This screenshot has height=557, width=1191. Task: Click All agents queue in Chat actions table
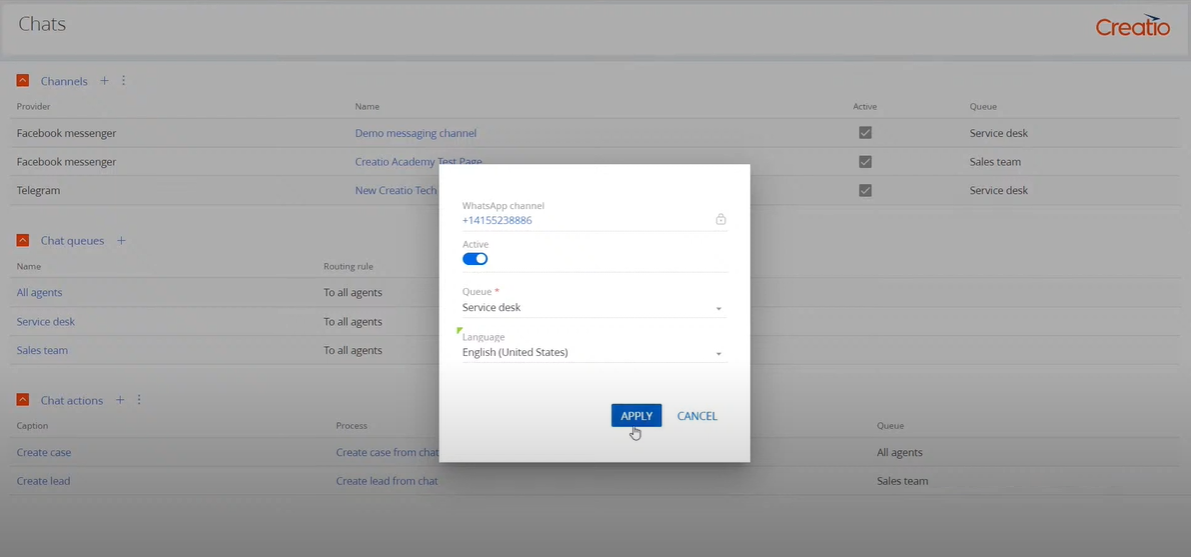(899, 452)
